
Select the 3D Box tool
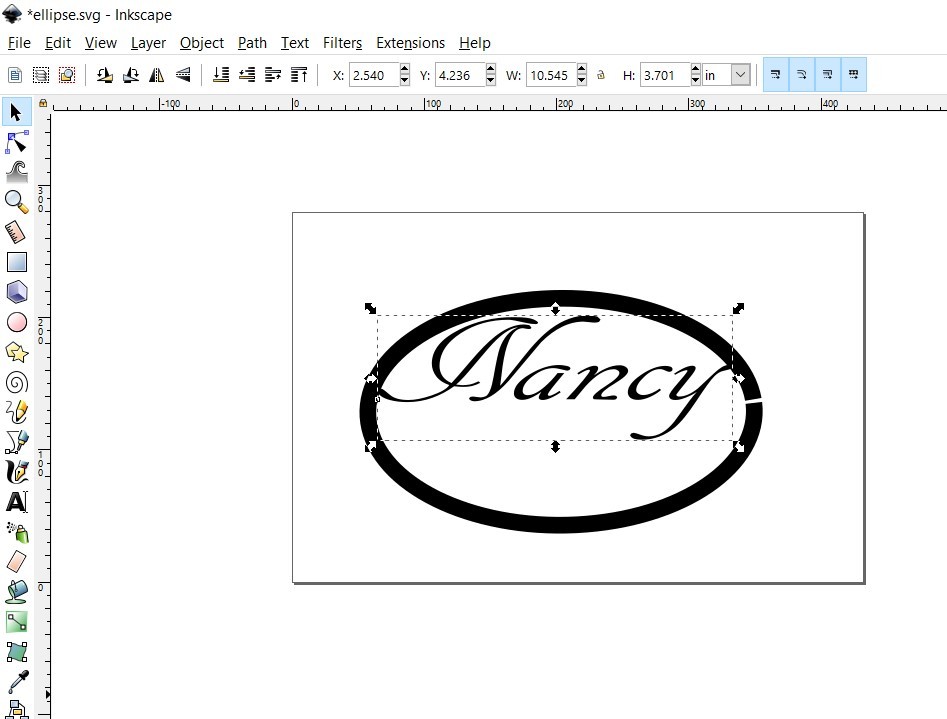coord(16,292)
